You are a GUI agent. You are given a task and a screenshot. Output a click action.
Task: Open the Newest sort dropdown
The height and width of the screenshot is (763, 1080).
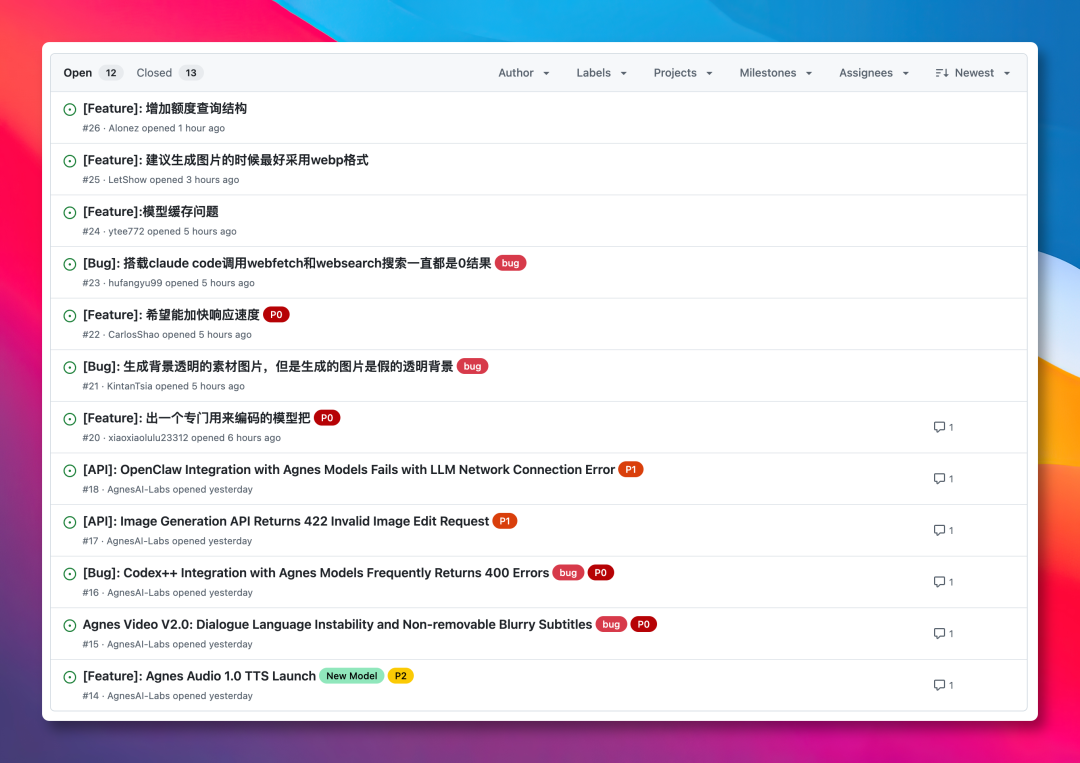[973, 73]
